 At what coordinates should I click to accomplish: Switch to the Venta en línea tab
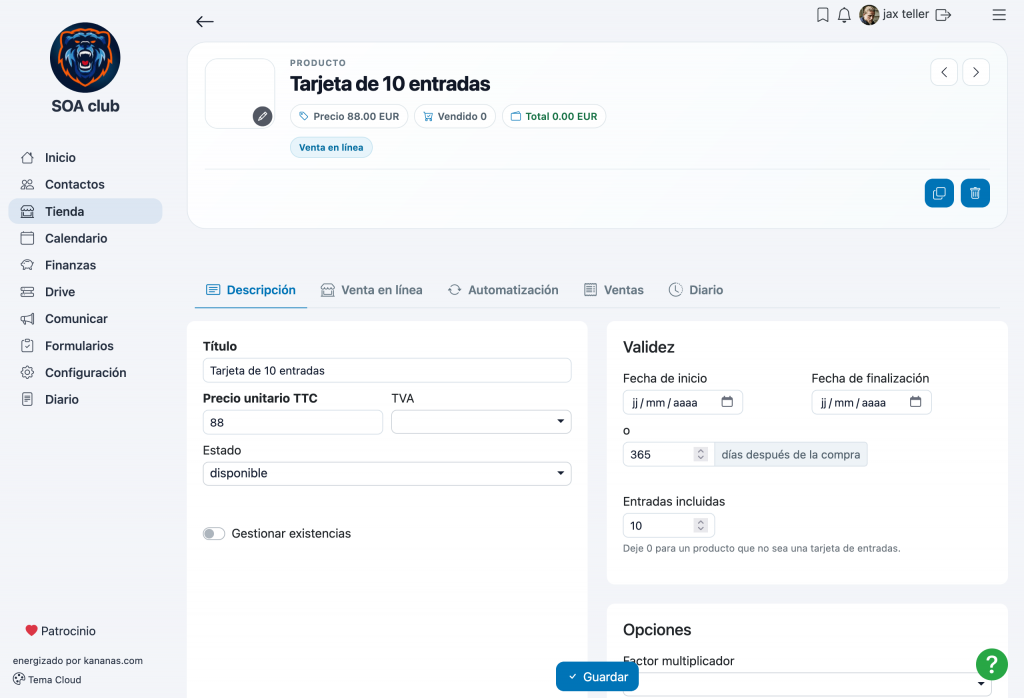click(x=371, y=290)
